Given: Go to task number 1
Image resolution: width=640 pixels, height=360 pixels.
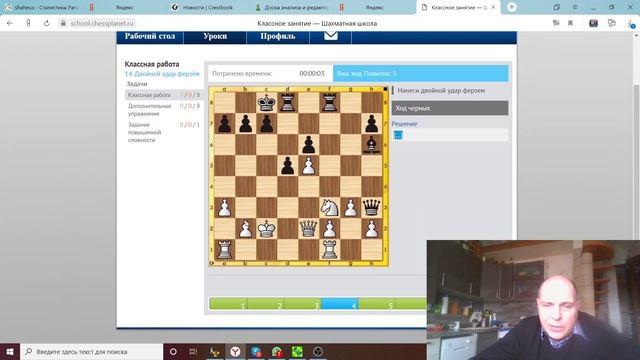Looking at the screenshot, I should coord(228,303).
